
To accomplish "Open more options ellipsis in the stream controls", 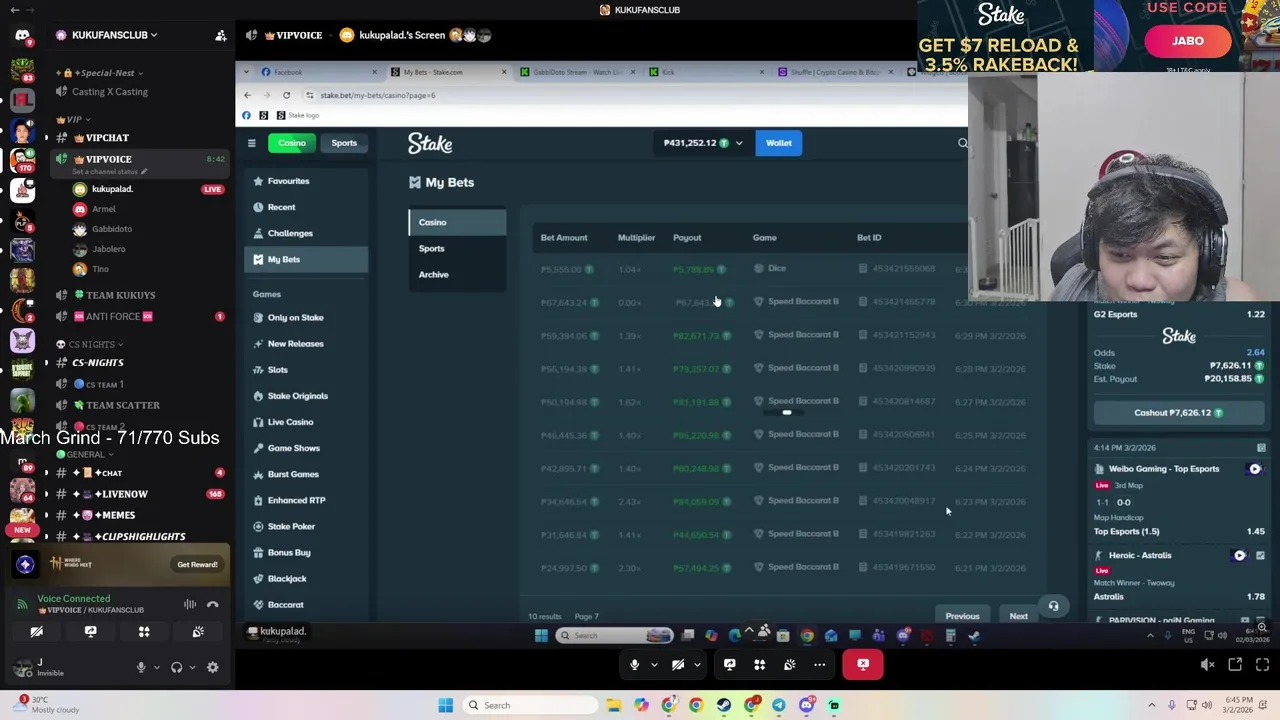I will click(819, 664).
